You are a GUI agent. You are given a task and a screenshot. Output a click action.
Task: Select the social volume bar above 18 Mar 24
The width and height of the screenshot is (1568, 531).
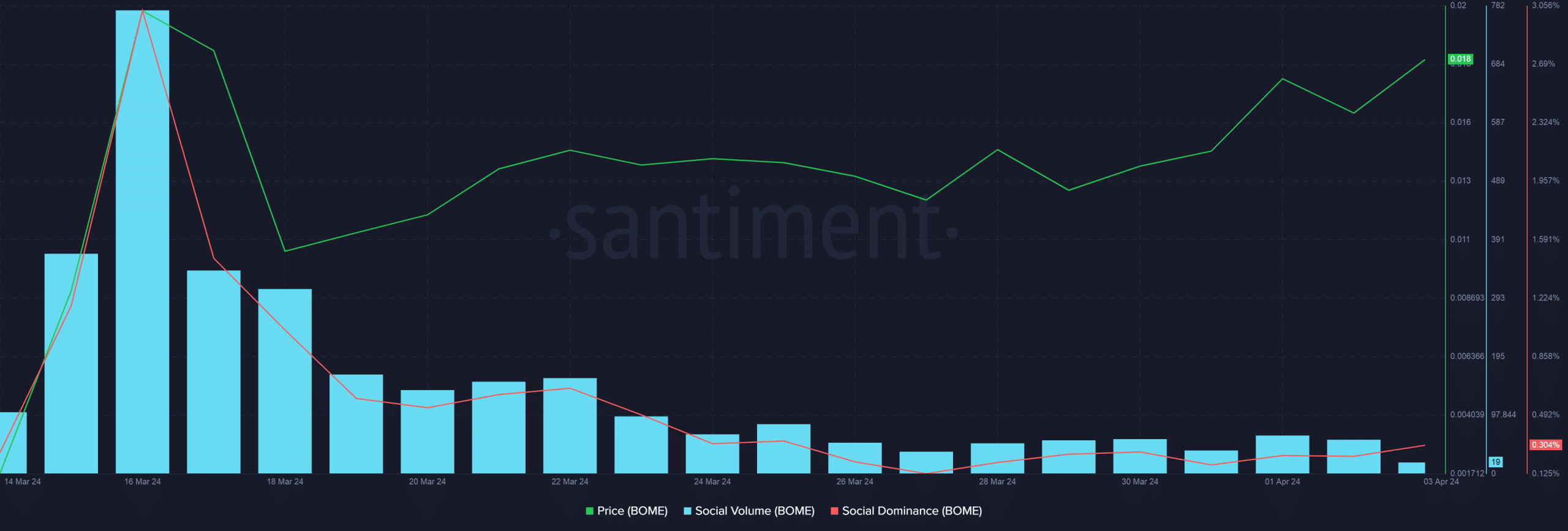tap(285, 381)
